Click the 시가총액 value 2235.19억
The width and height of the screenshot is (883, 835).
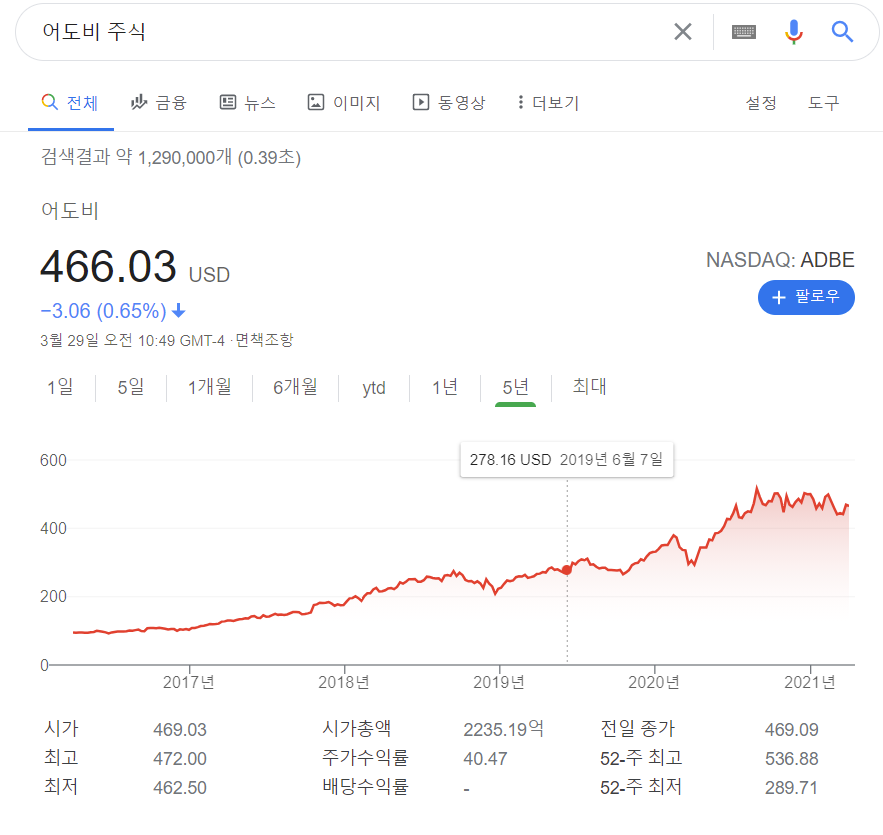[x=503, y=730]
